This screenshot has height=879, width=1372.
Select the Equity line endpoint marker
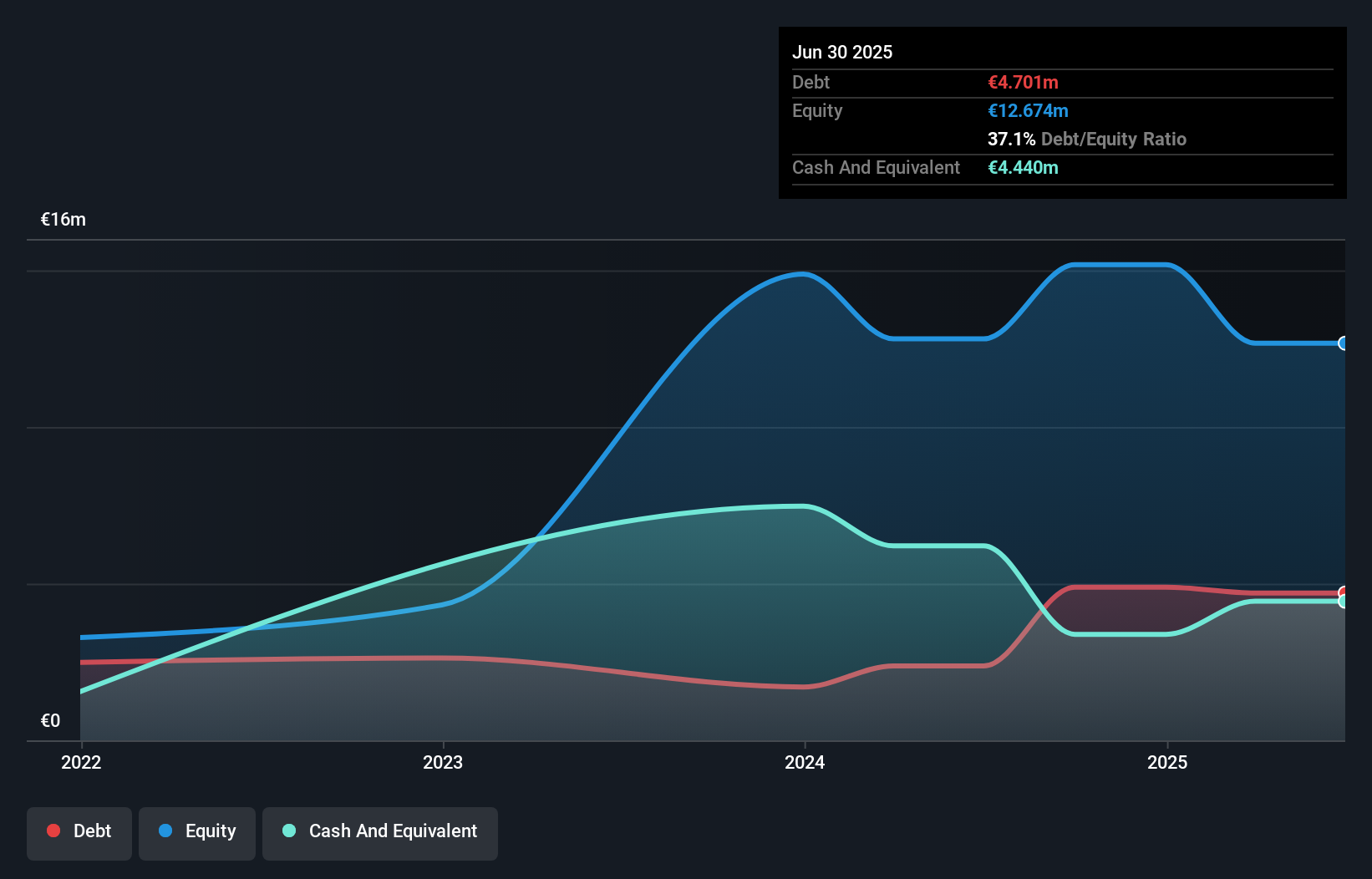(x=1343, y=343)
